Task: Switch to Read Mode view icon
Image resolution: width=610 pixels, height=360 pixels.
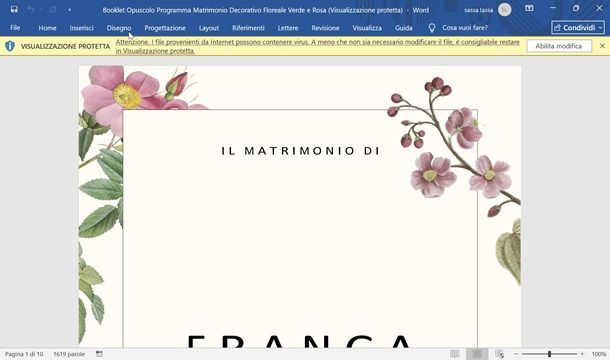Action: point(455,354)
